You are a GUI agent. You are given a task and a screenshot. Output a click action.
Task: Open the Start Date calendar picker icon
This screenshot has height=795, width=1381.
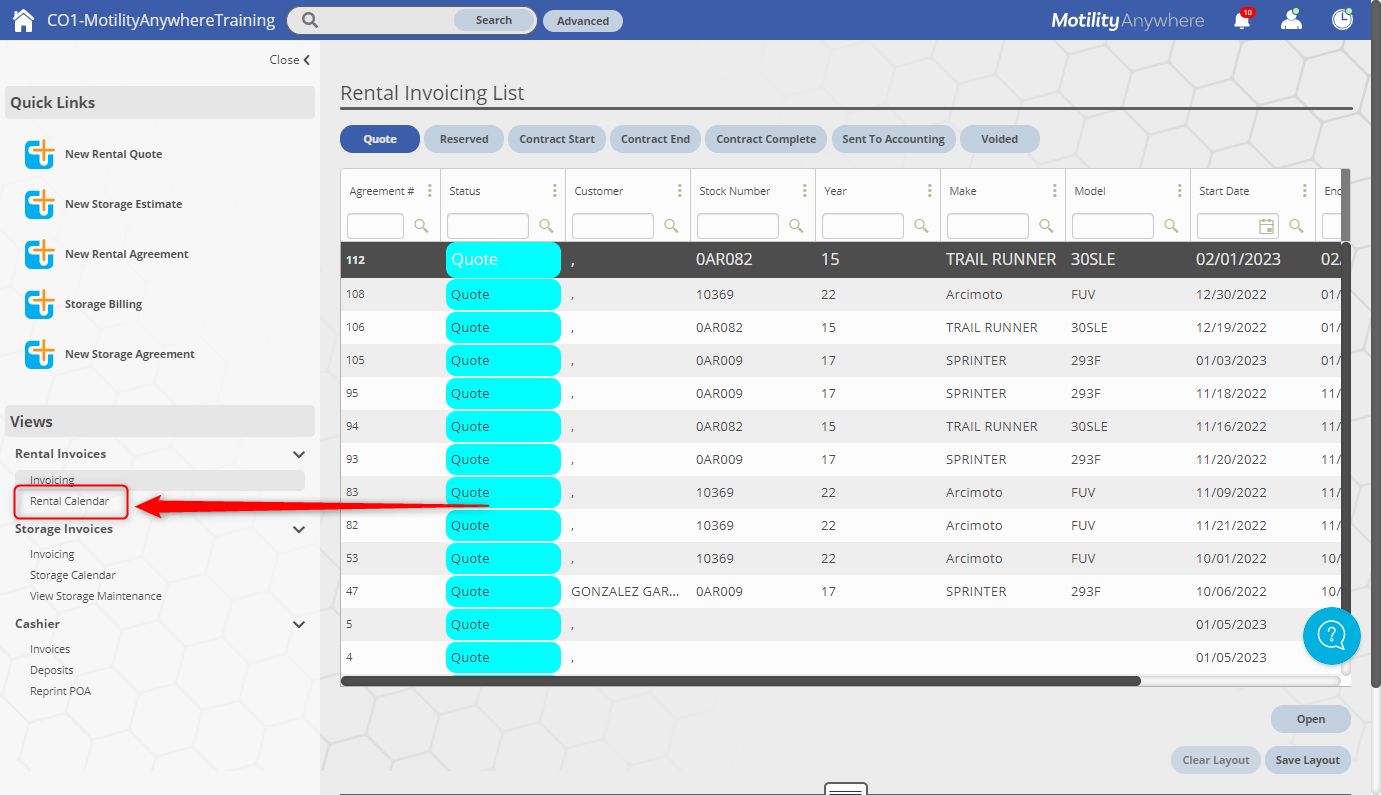tap(1266, 226)
